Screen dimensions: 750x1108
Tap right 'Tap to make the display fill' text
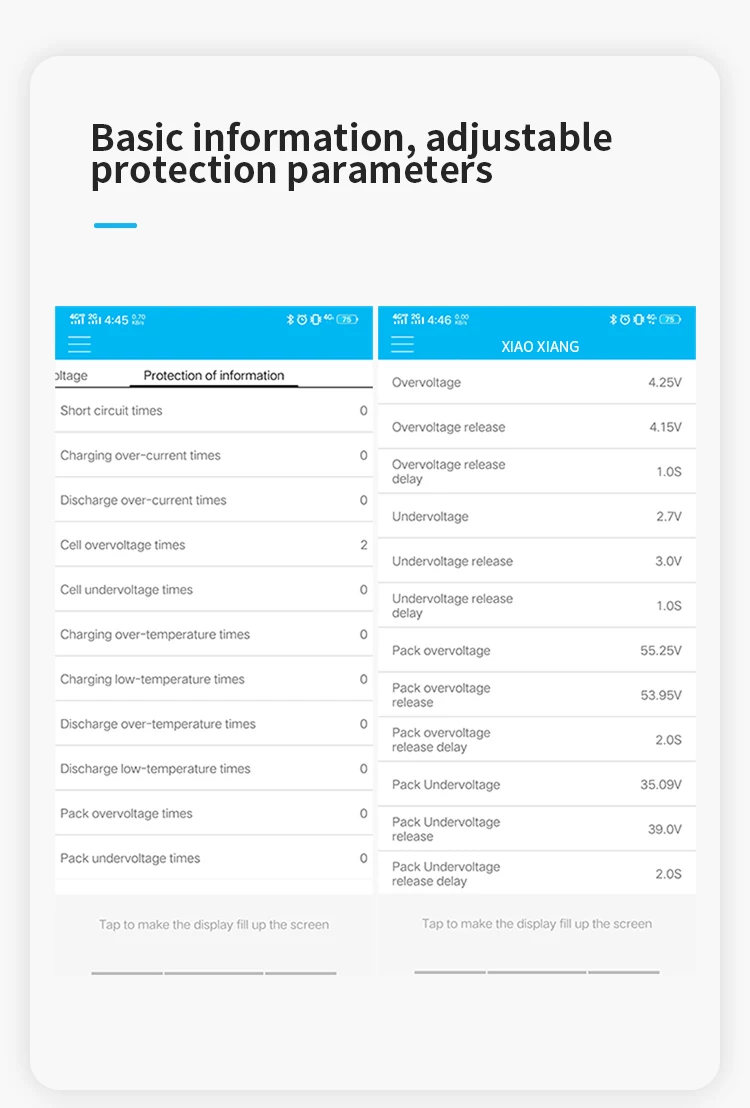pyautogui.click(x=537, y=925)
